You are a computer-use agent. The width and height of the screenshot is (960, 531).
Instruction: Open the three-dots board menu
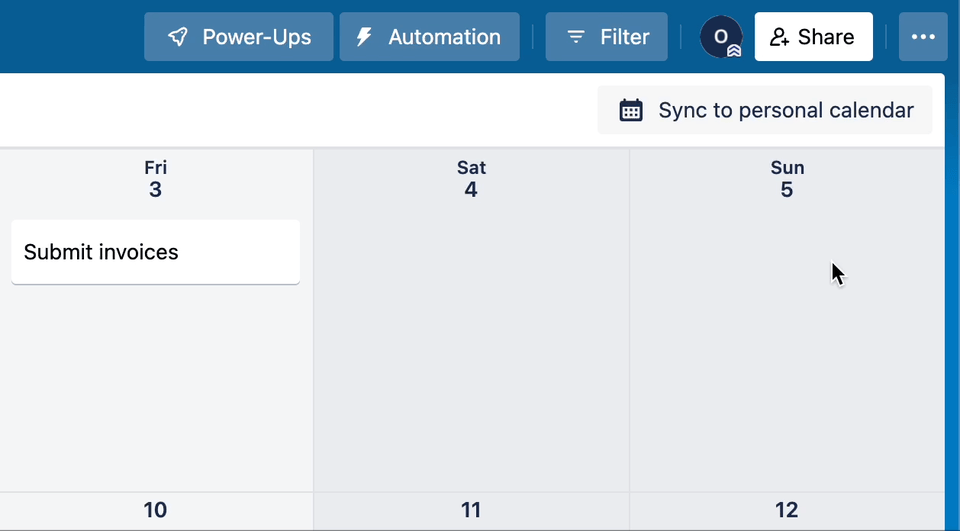923,37
